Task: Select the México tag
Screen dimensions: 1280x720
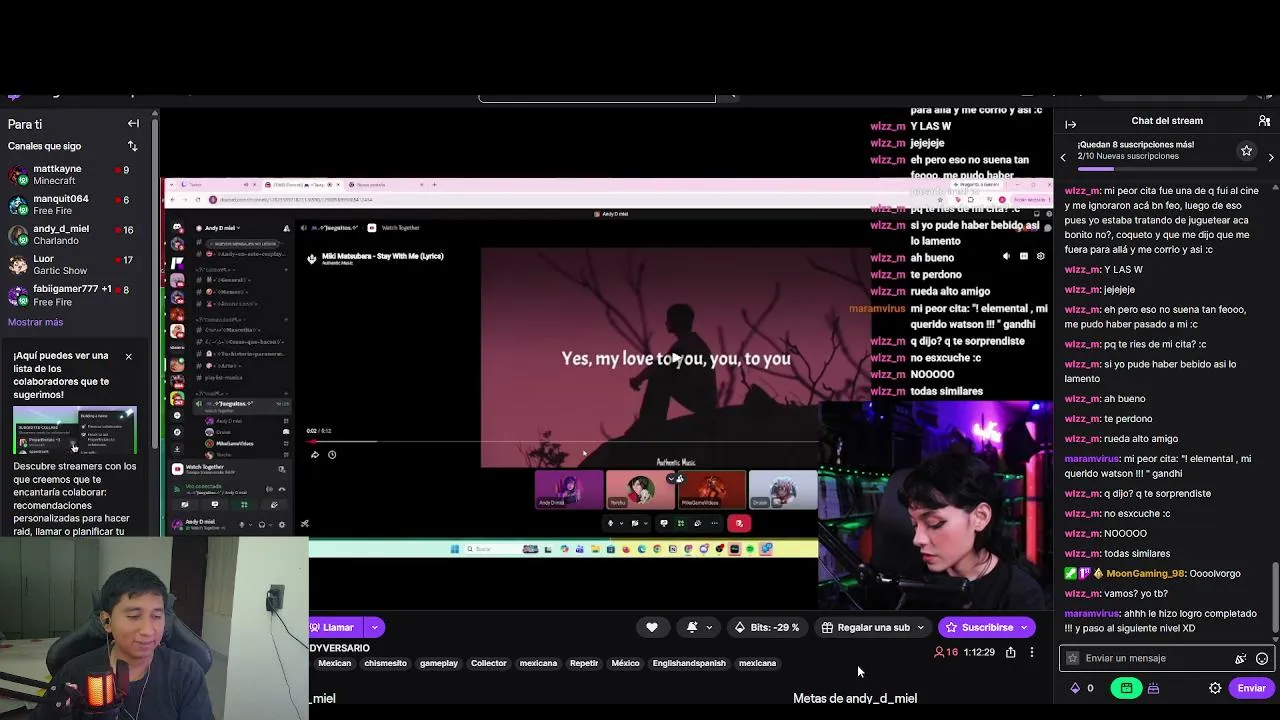Action: (x=625, y=663)
